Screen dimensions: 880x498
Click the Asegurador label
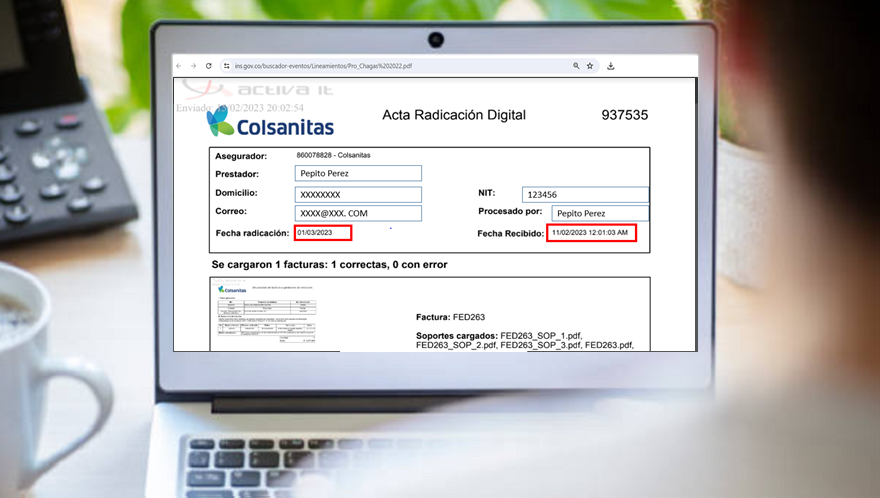(x=241, y=156)
